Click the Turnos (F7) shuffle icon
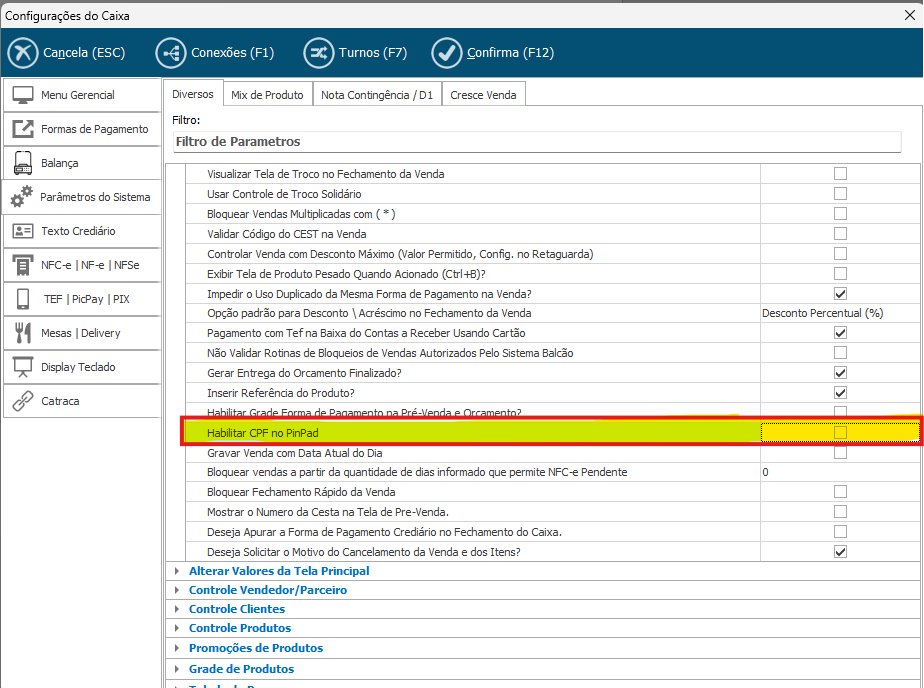The image size is (924, 688). (320, 53)
